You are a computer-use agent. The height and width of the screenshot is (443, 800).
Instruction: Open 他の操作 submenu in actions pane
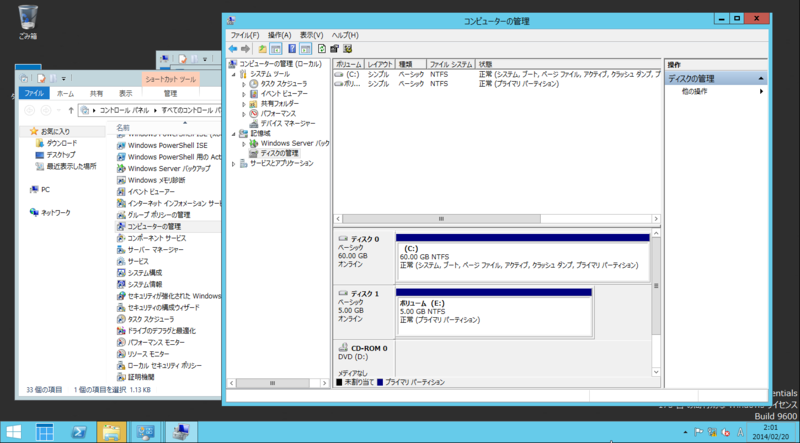pos(716,91)
